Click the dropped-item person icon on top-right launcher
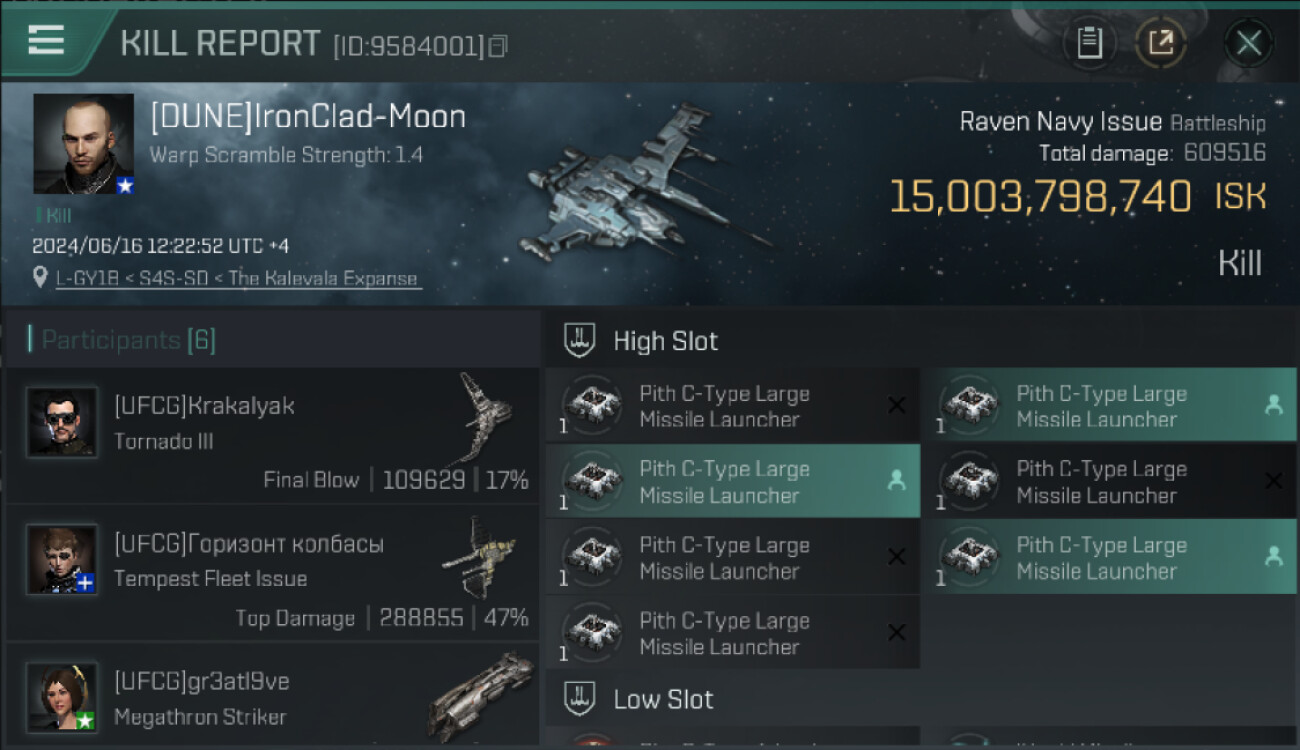The width and height of the screenshot is (1300, 750). coord(1273,405)
